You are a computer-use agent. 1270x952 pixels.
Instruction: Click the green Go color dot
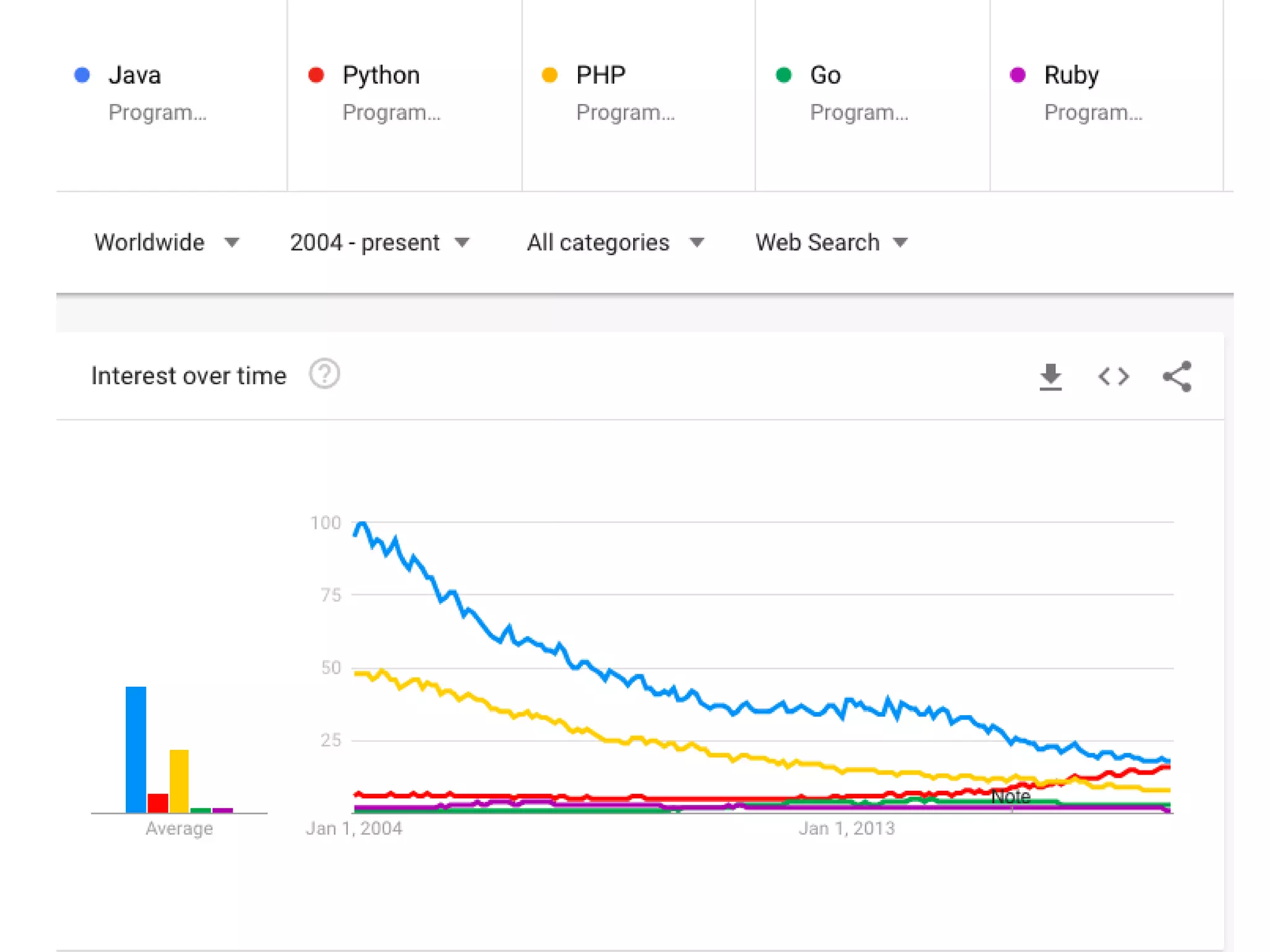click(x=784, y=75)
